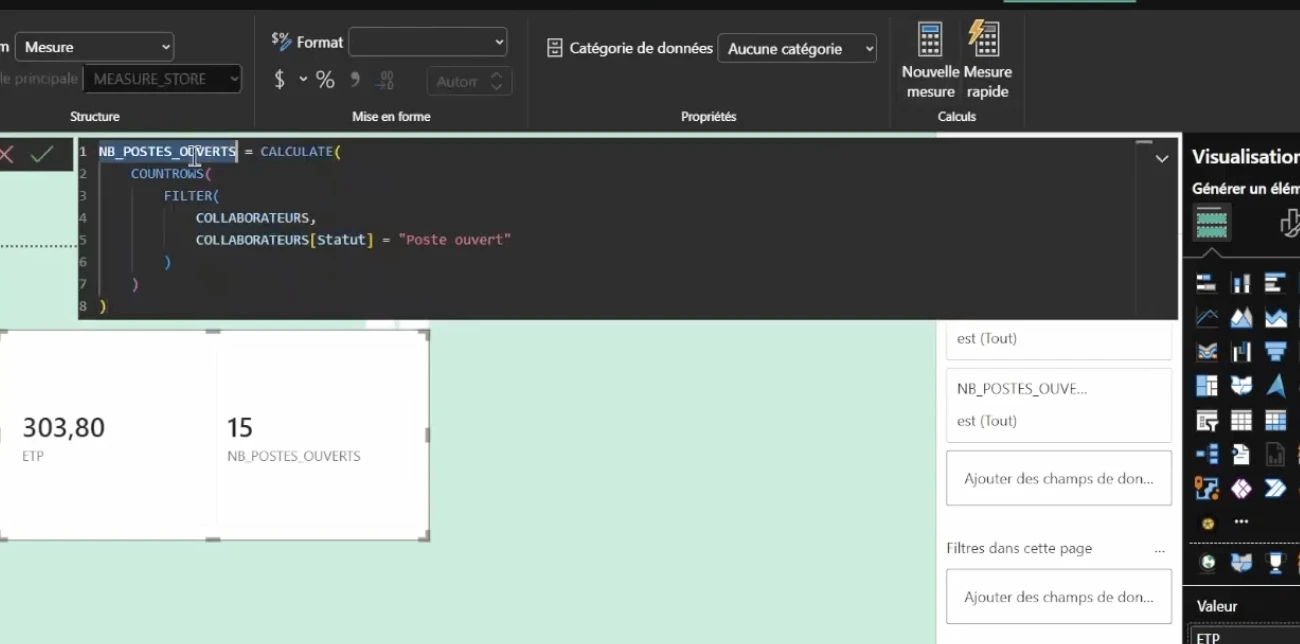Select the area chart visual

pos(1241,318)
